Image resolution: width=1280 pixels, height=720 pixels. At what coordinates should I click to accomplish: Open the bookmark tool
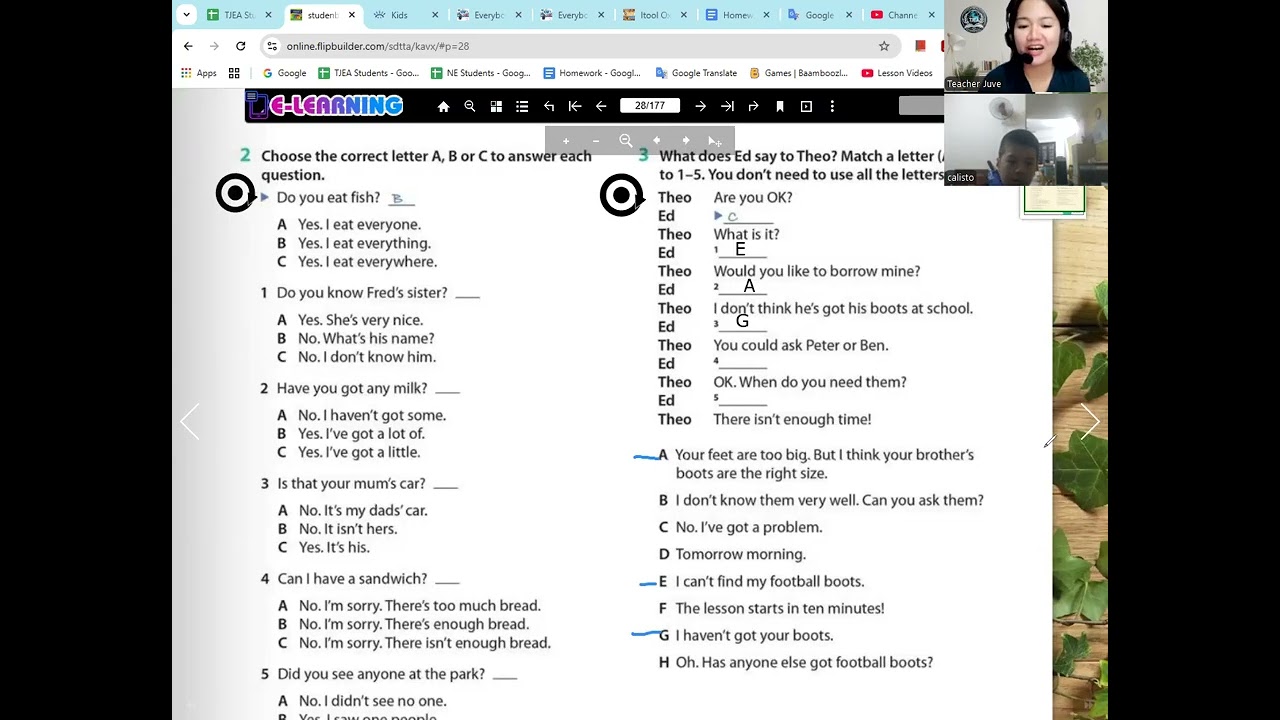pos(780,106)
